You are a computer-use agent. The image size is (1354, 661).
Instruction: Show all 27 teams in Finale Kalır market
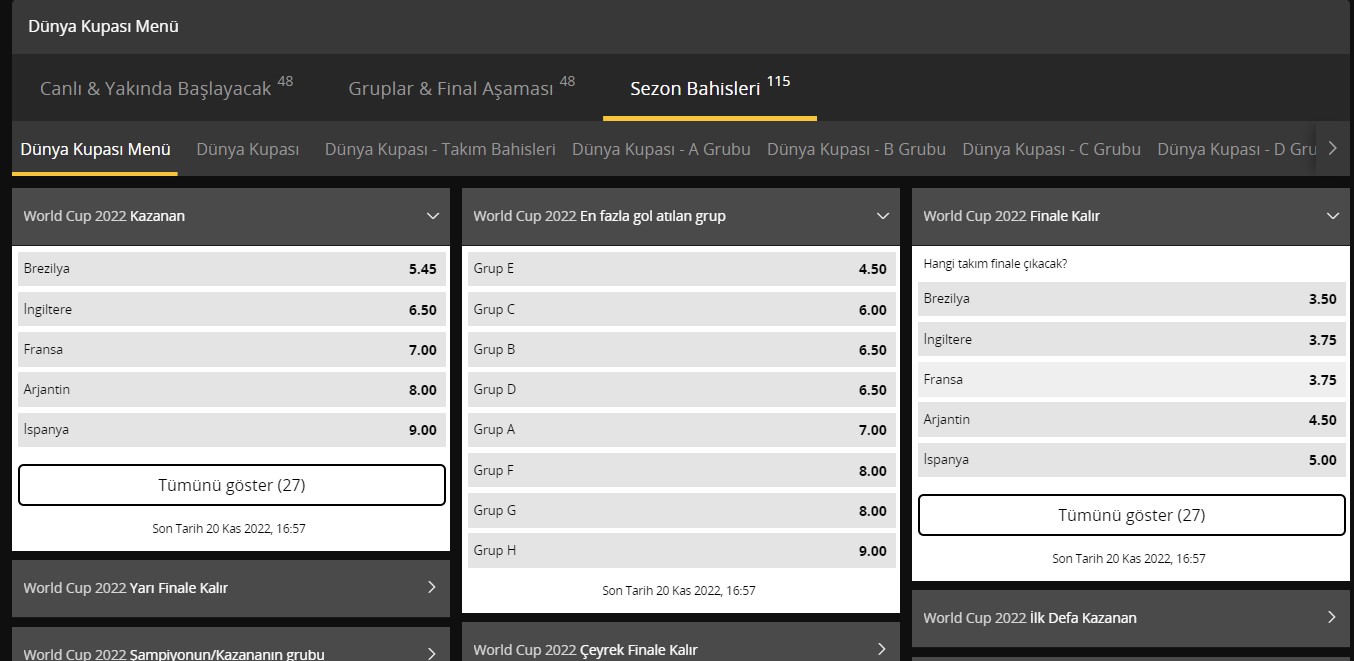(x=1132, y=515)
